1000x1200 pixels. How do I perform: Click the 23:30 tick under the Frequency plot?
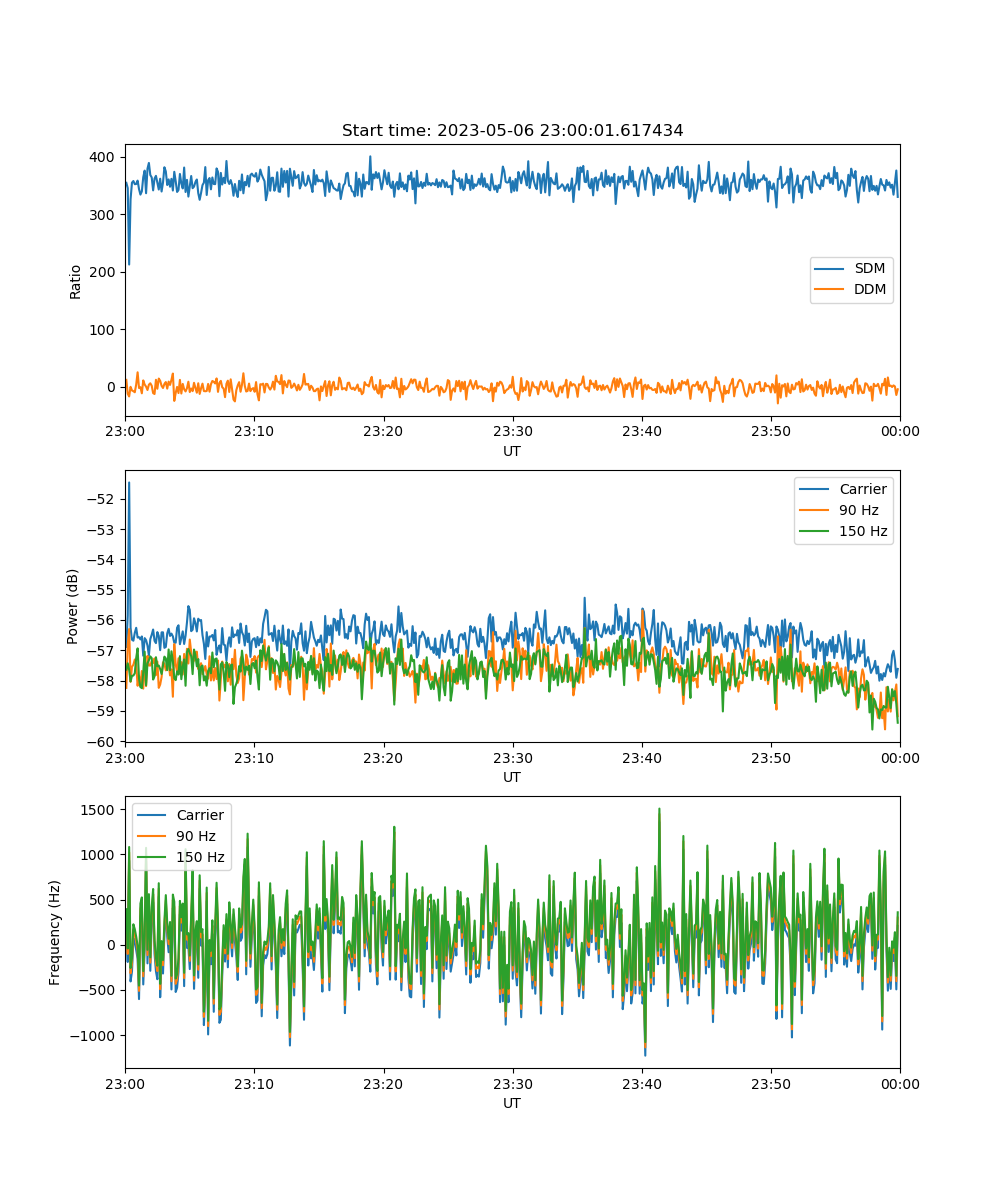[512, 1083]
